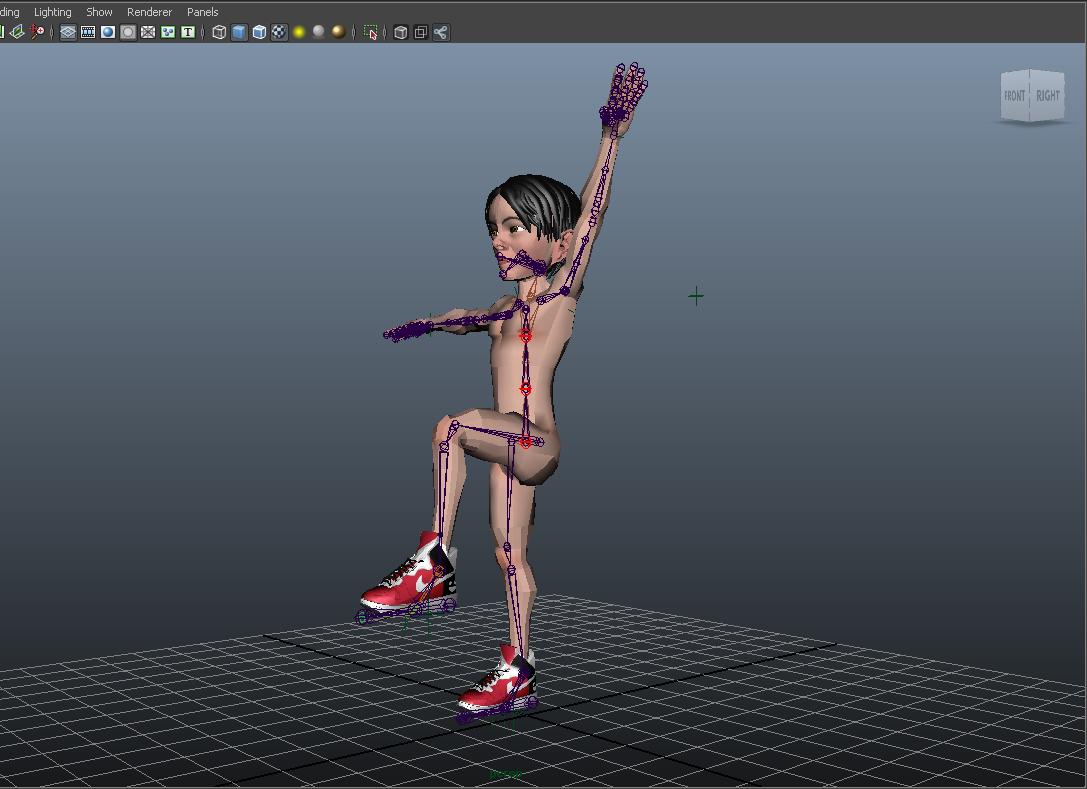Open the Panels menu
This screenshot has height=789, width=1087.
(202, 12)
